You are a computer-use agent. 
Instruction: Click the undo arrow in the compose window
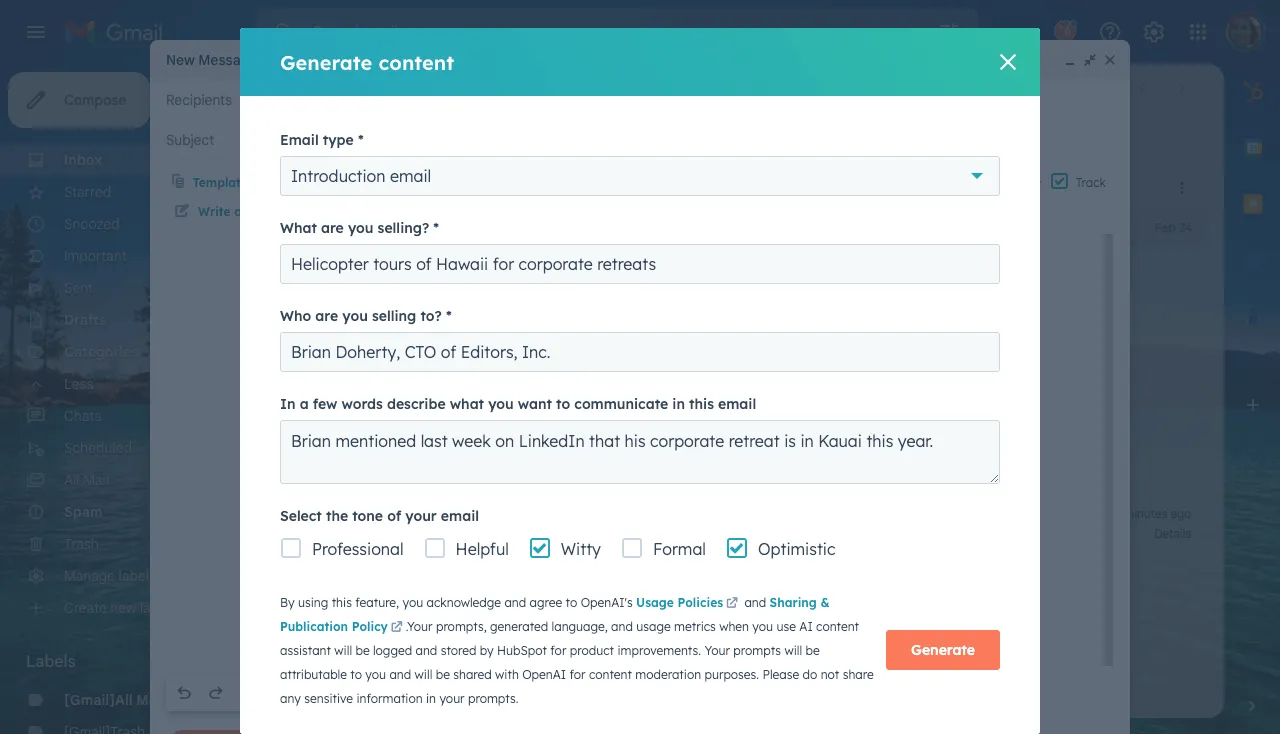184,692
